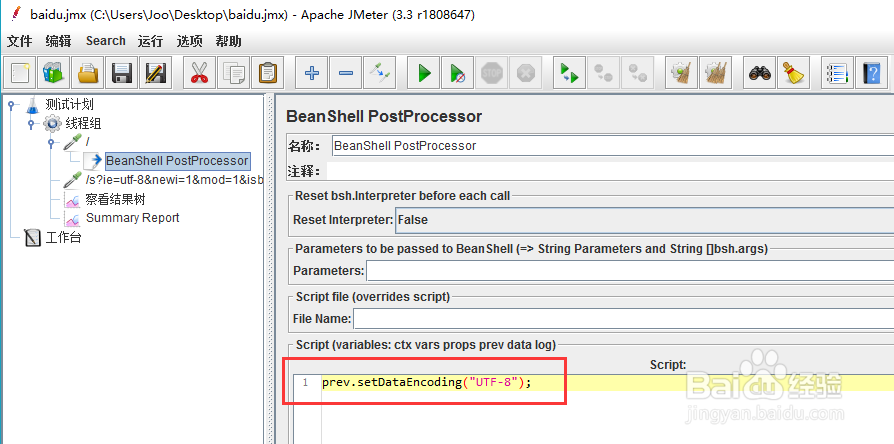Click the 注释 comment field
Viewport: 894px width, 444px height.
(610, 171)
